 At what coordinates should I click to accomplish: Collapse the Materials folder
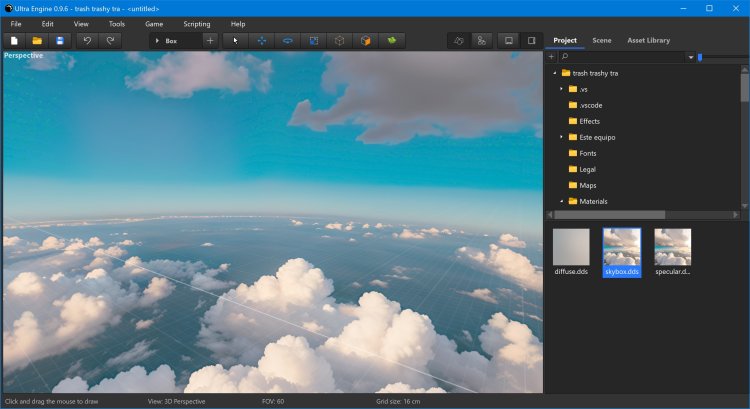coord(561,201)
